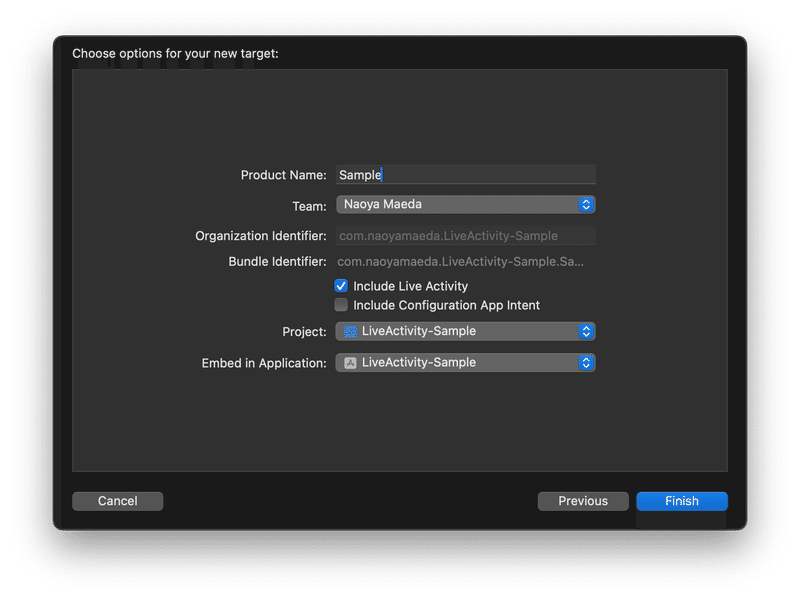Click the "Include Configuration App Intent" label text
The width and height of the screenshot is (800, 600).
(x=446, y=305)
